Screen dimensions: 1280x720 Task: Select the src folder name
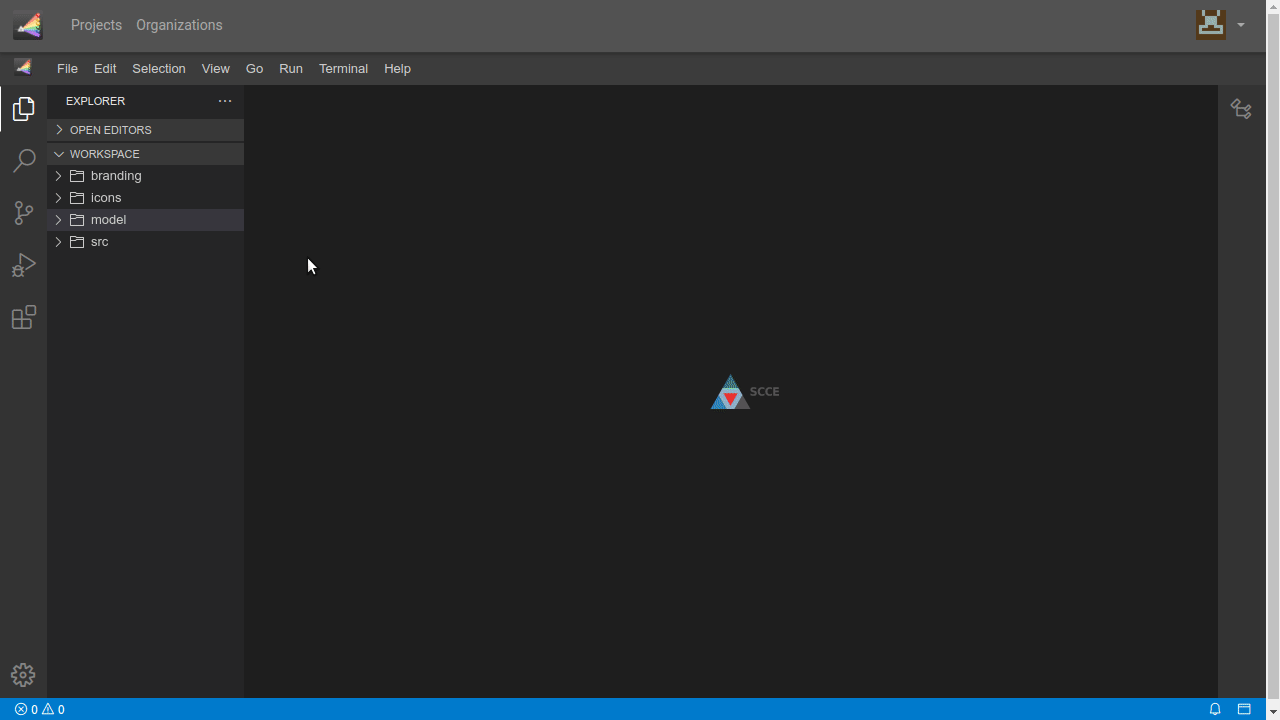coord(100,242)
